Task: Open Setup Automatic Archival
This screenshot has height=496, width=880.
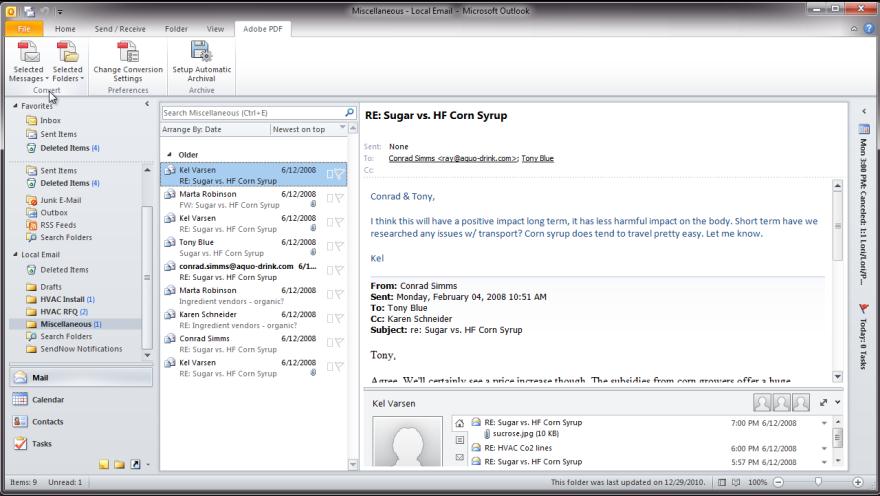Action: point(201,62)
